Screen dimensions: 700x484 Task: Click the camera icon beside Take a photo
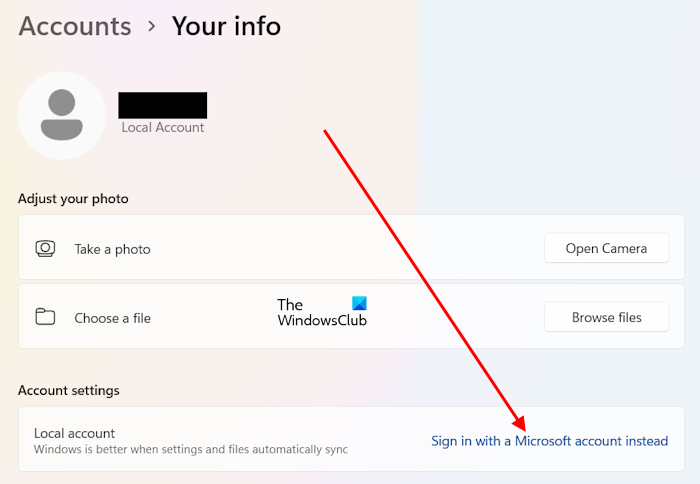pyautogui.click(x=45, y=249)
